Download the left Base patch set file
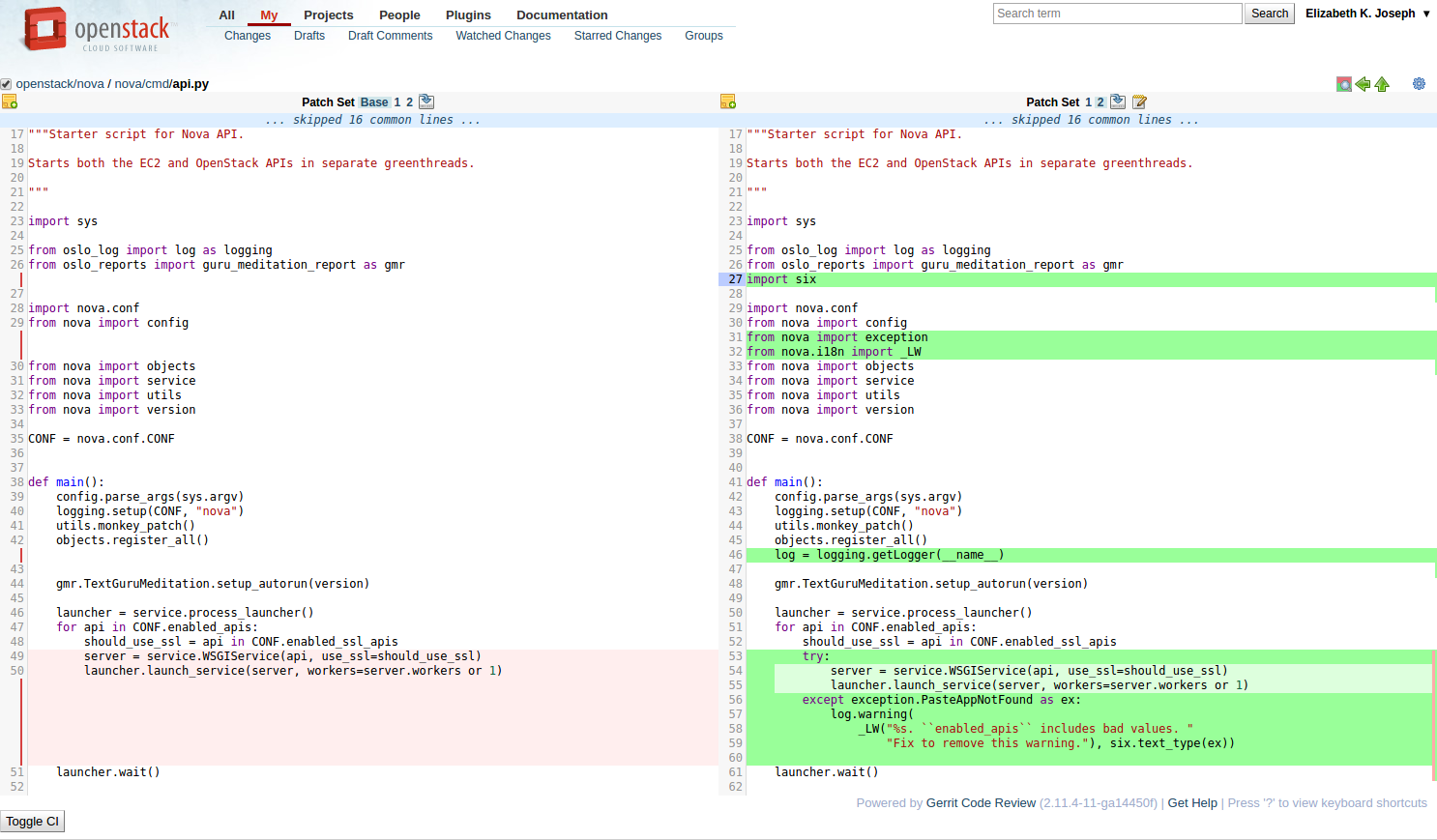The height and width of the screenshot is (840, 1437). (x=426, y=101)
